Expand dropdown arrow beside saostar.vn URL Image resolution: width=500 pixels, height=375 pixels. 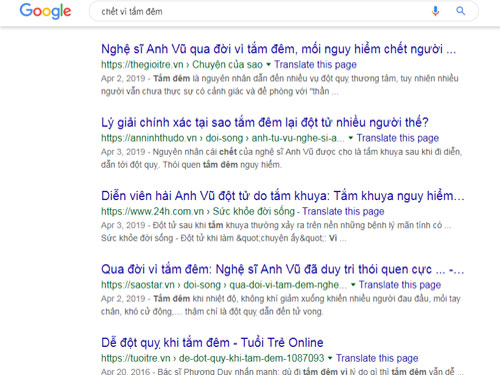(x=353, y=284)
